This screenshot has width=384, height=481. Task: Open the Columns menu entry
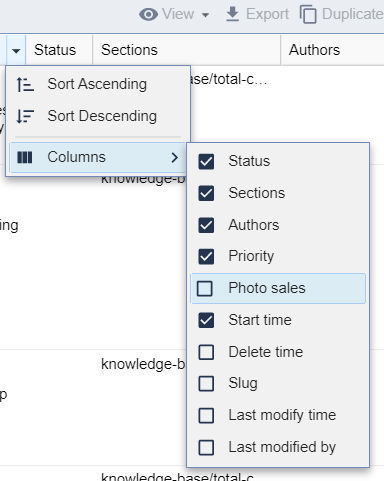tap(98, 157)
